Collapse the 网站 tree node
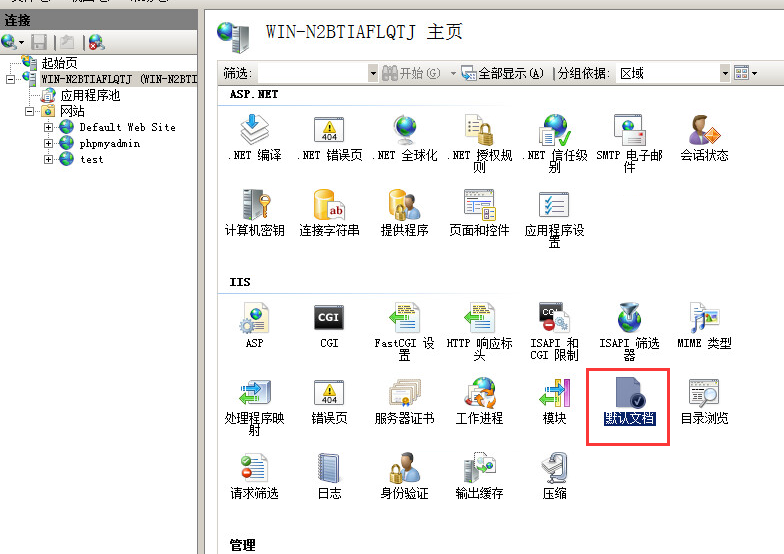 tap(30, 111)
